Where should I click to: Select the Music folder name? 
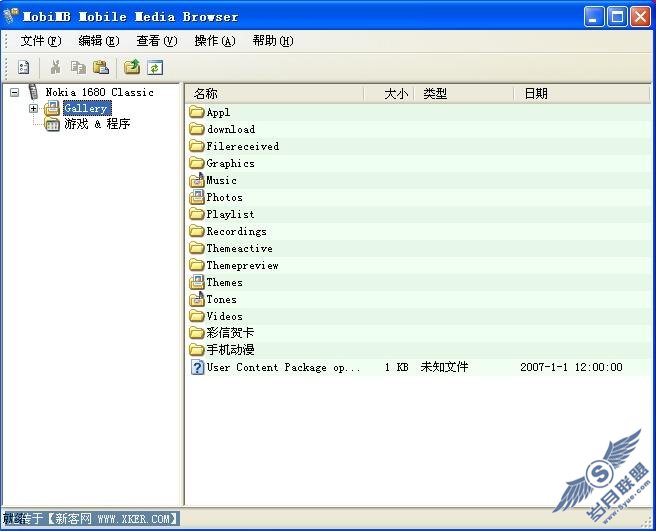(x=222, y=180)
